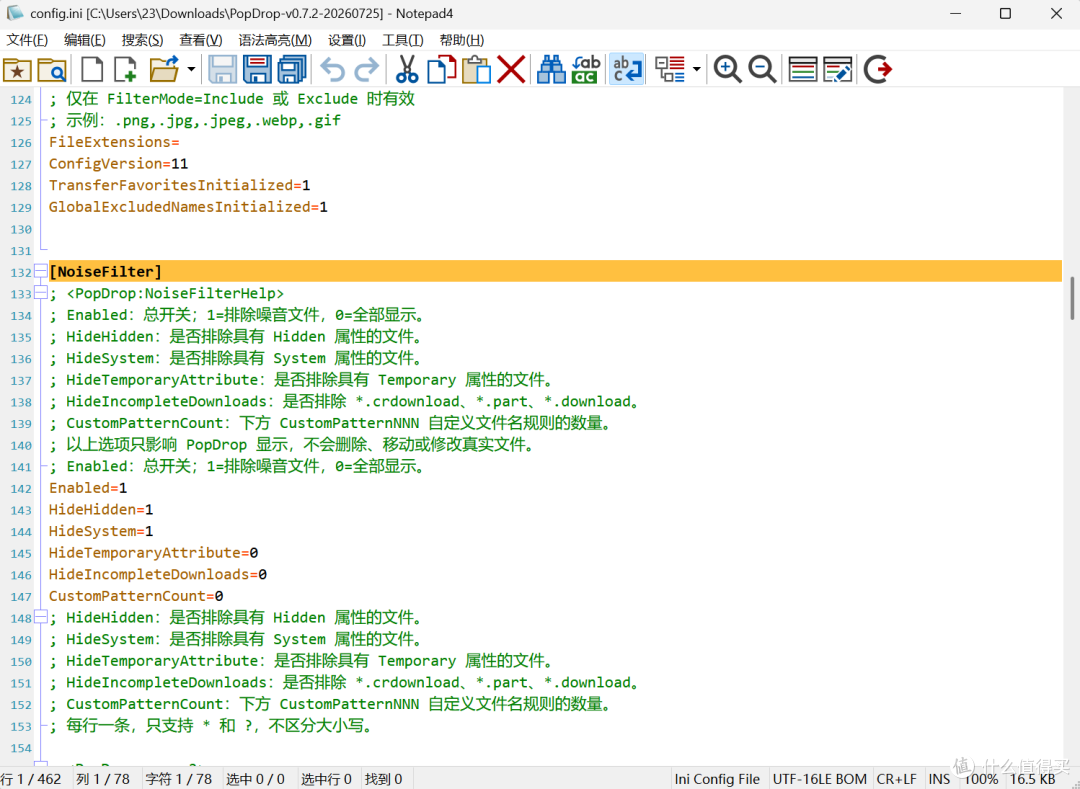This screenshot has width=1080, height=789.
Task: Open the Favorites folder icon
Action: 17,70
